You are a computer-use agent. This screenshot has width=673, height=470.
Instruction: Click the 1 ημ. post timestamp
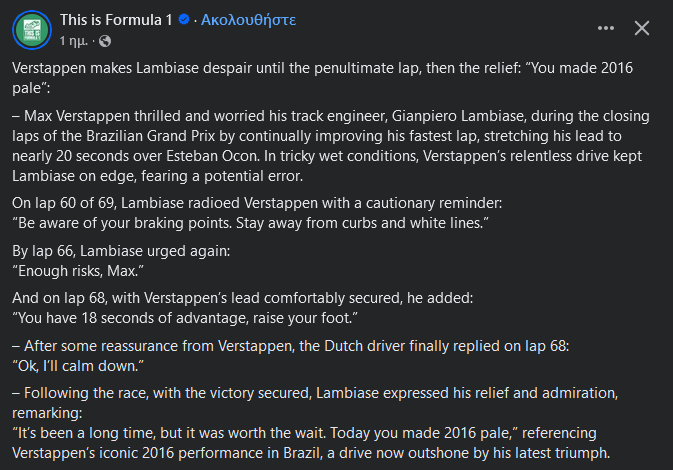click(x=75, y=41)
